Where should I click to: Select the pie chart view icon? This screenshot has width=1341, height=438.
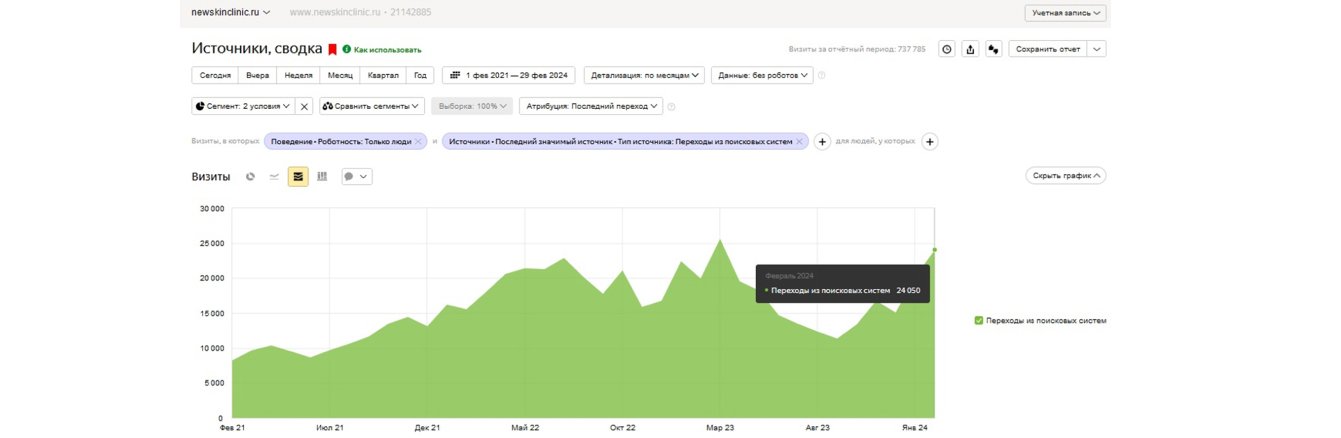pos(250,177)
